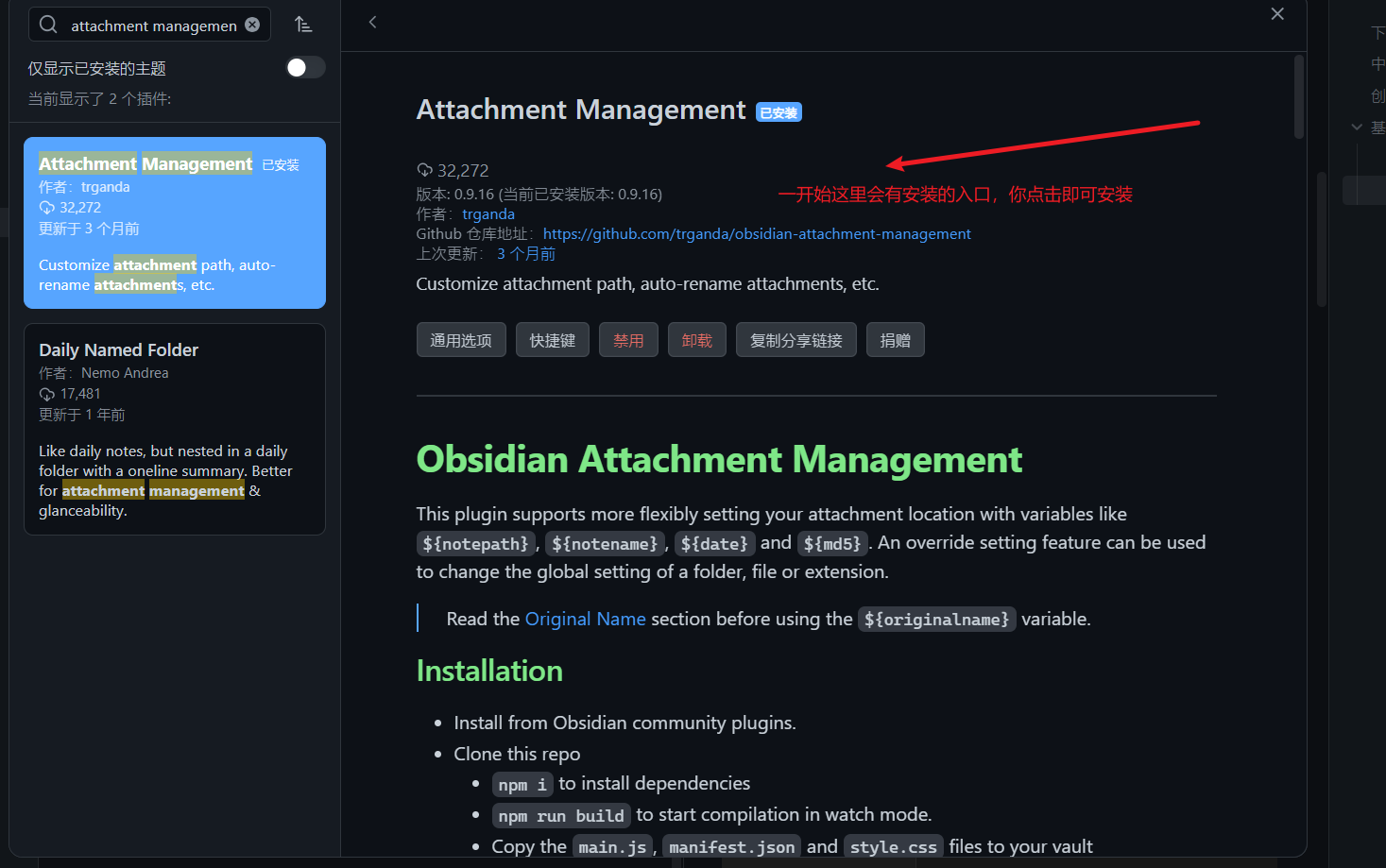The height and width of the screenshot is (868, 1386).
Task: Click the Daily Named Folder download icon
Action: click(46, 394)
